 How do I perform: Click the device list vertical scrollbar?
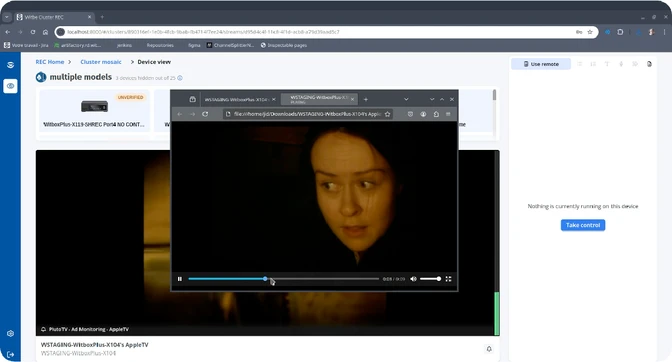click(494, 95)
